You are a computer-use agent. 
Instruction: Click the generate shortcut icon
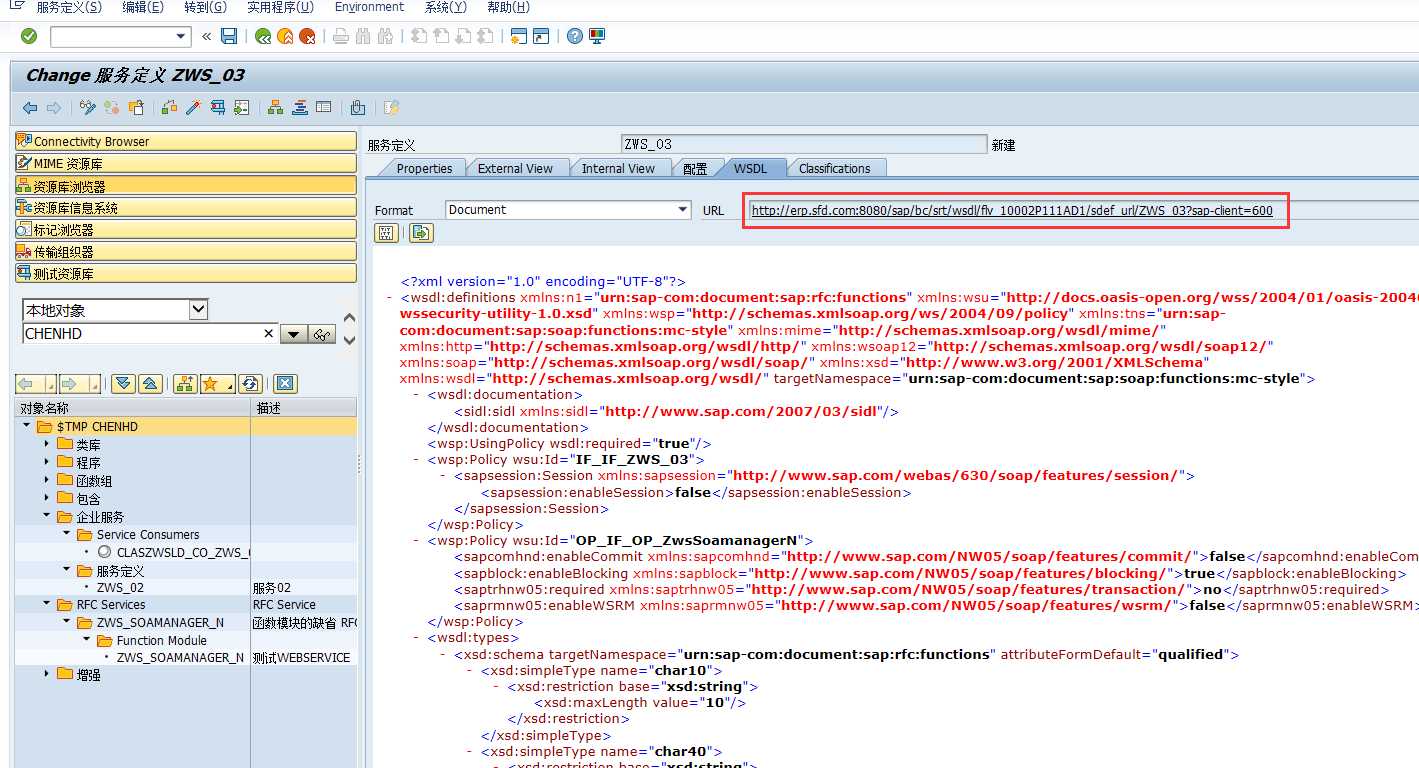coord(541,36)
